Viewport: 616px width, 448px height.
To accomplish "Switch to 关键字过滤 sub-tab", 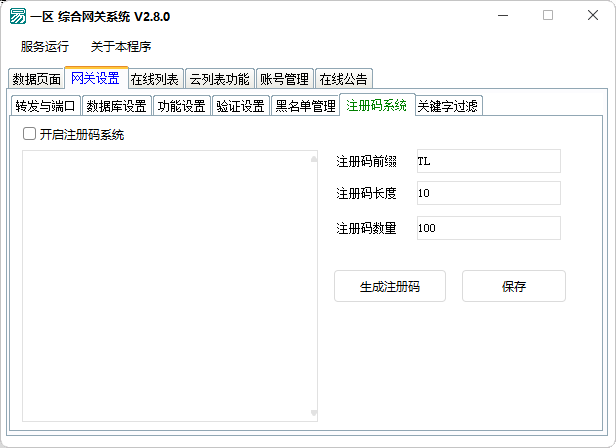I will tap(448, 106).
